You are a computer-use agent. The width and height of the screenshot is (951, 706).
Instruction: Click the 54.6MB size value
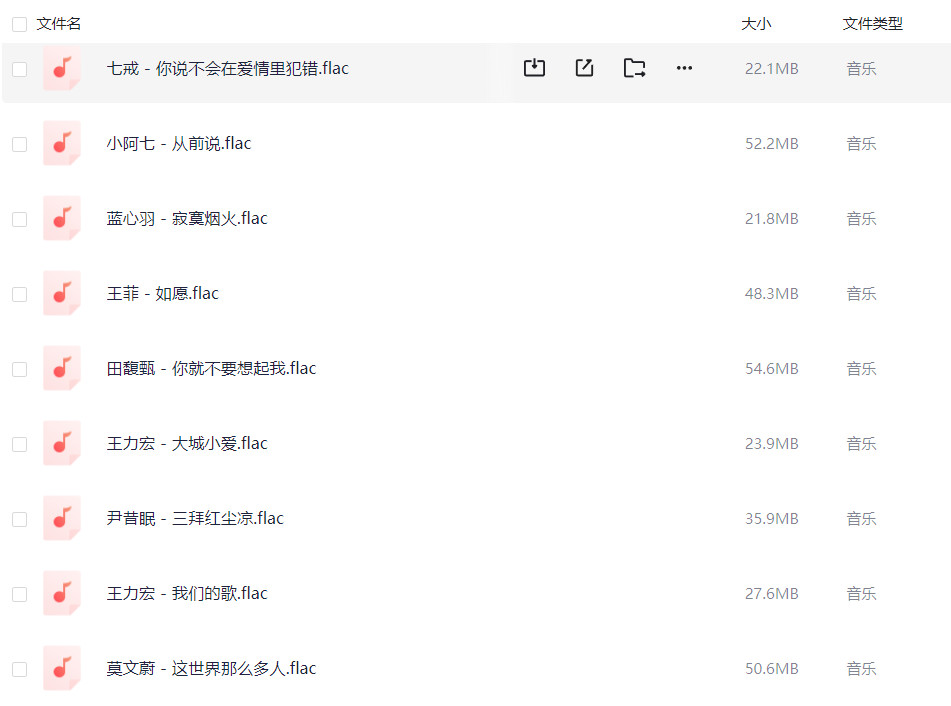pos(771,369)
